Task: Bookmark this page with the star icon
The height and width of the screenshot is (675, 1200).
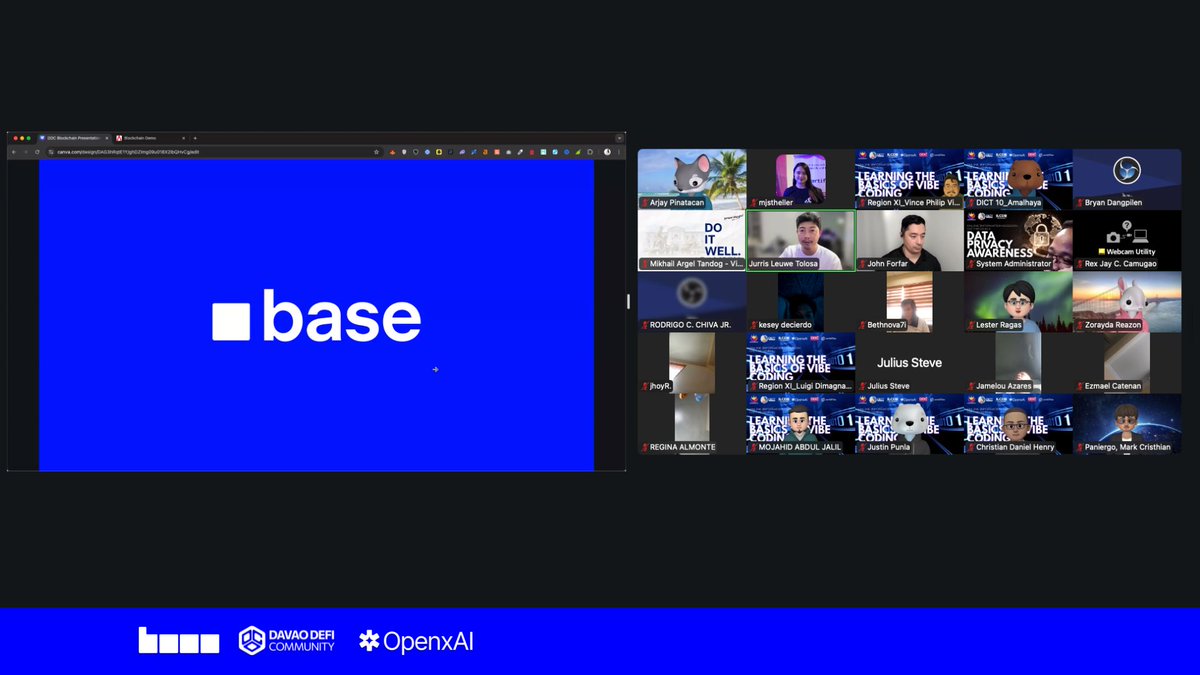Action: (376, 152)
